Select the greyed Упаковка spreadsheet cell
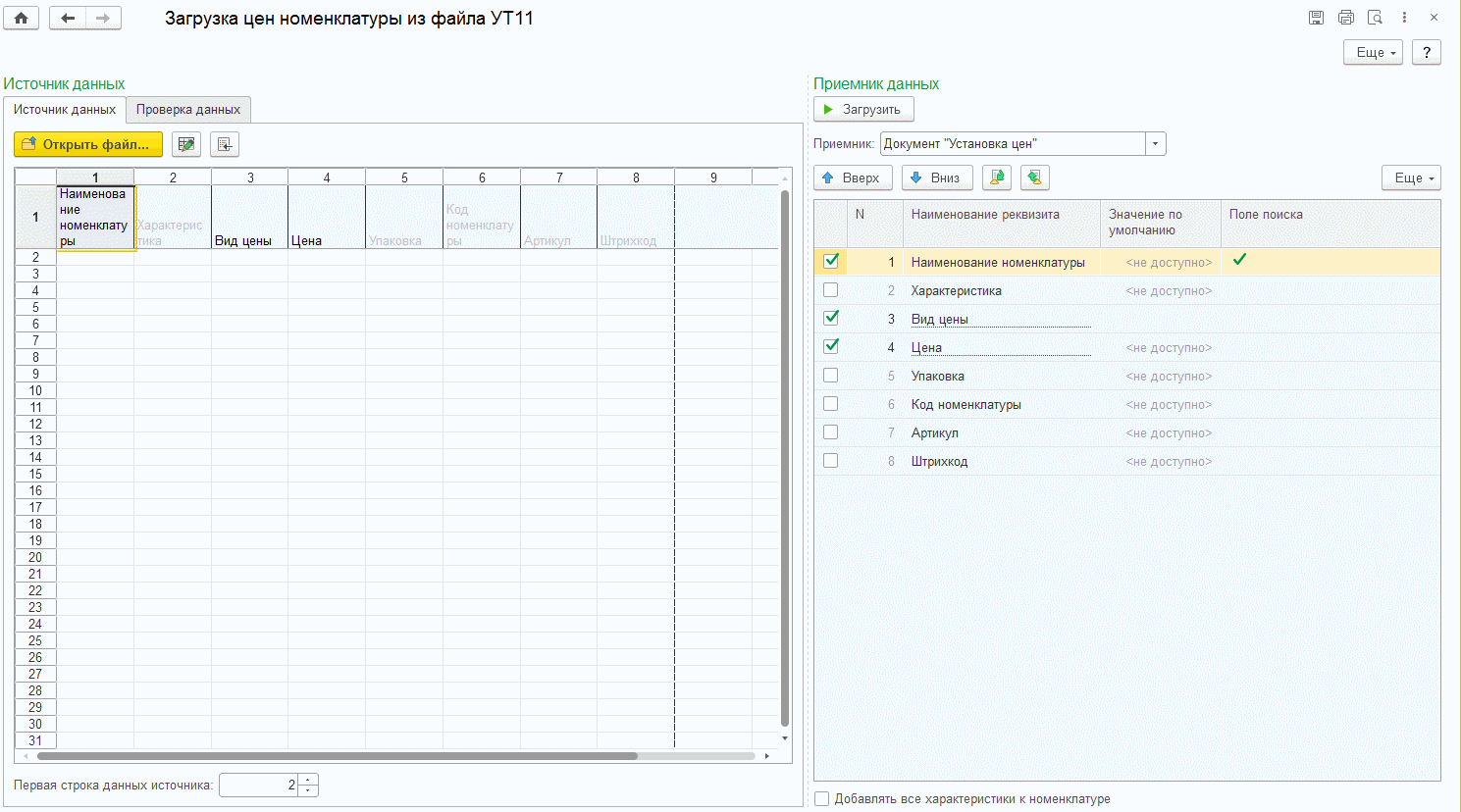This screenshot has width=1461, height=812. point(404,217)
